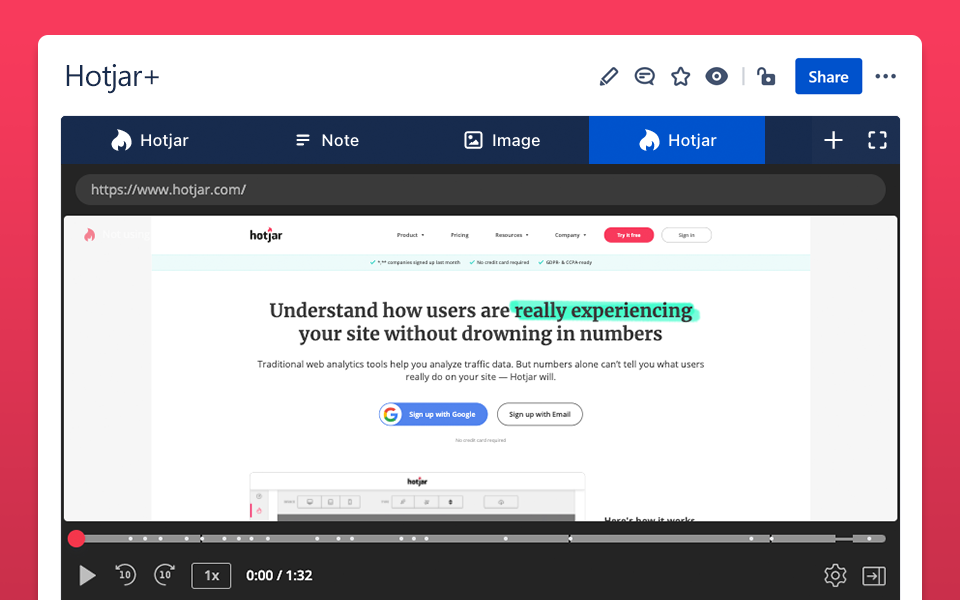960x600 pixels.
Task: Click the recording progress timeline bar
Action: click(x=480, y=539)
